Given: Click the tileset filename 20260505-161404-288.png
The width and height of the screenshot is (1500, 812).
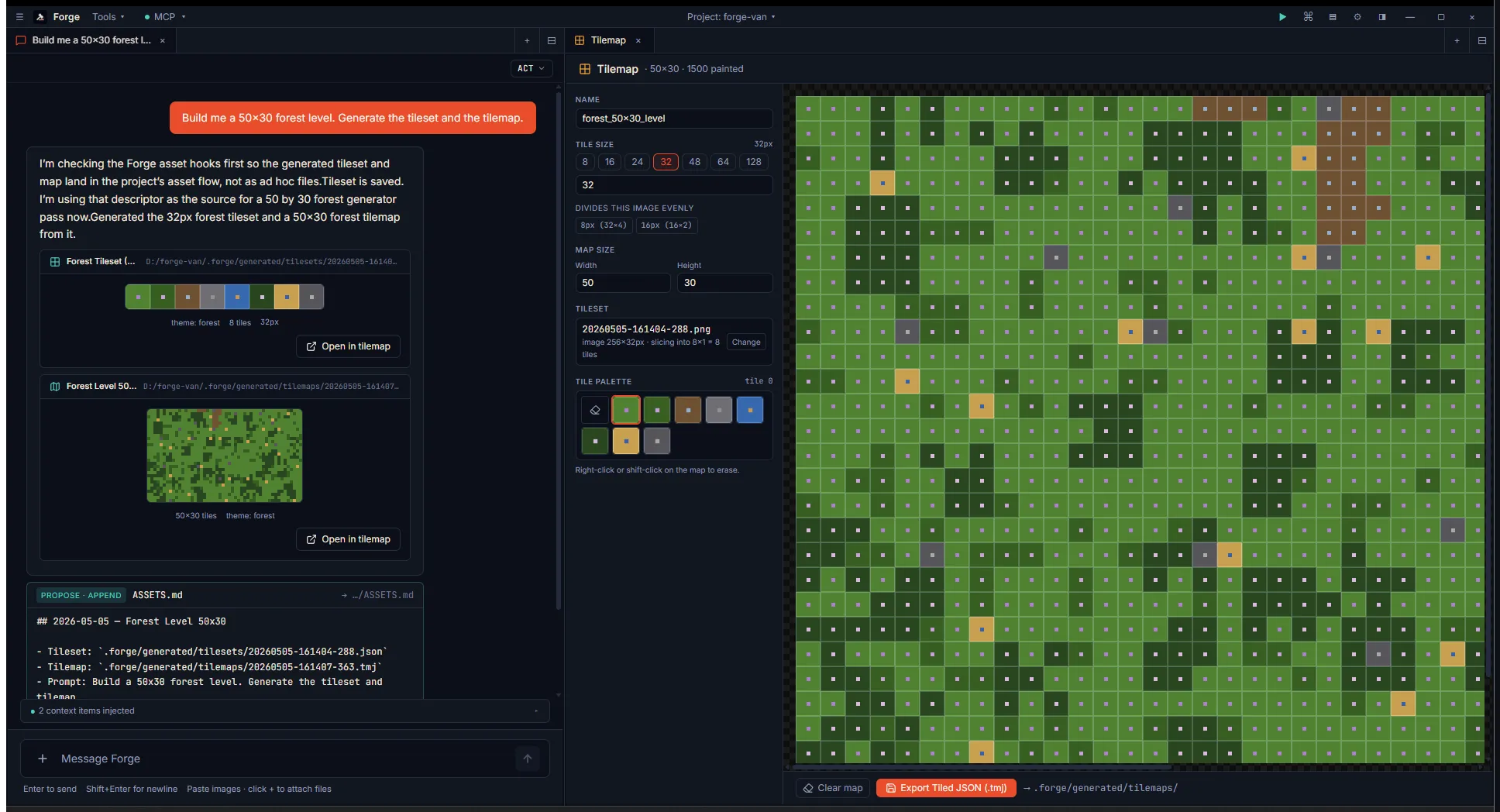Looking at the screenshot, I should point(646,329).
